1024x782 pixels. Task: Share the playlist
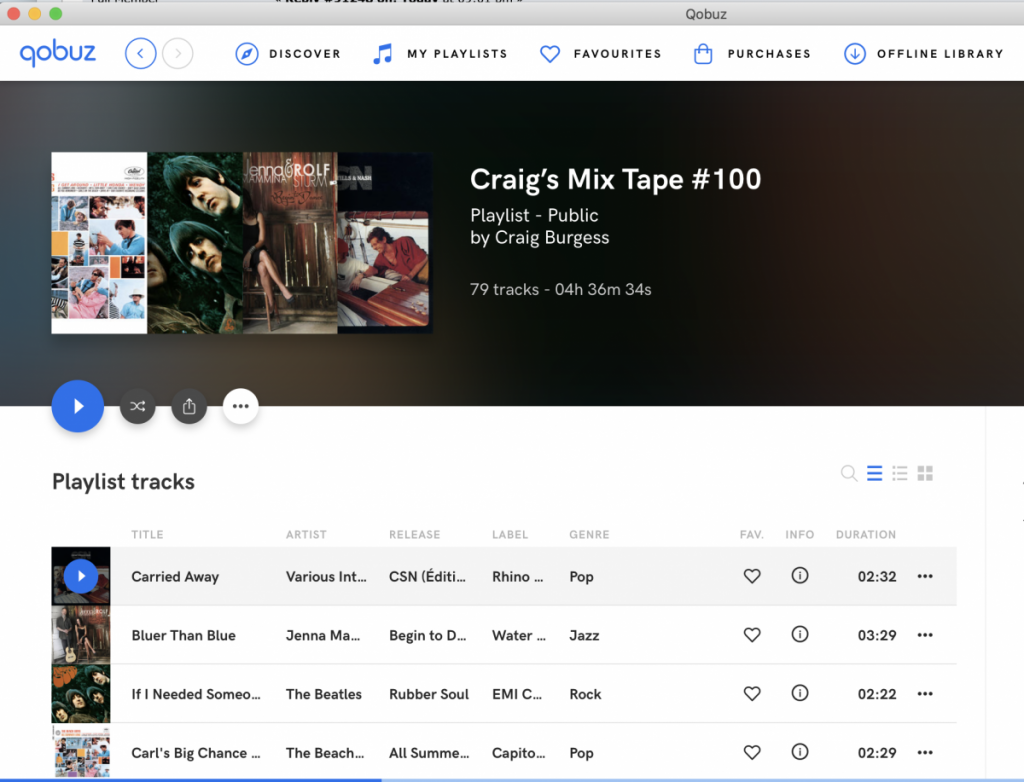[x=189, y=406]
